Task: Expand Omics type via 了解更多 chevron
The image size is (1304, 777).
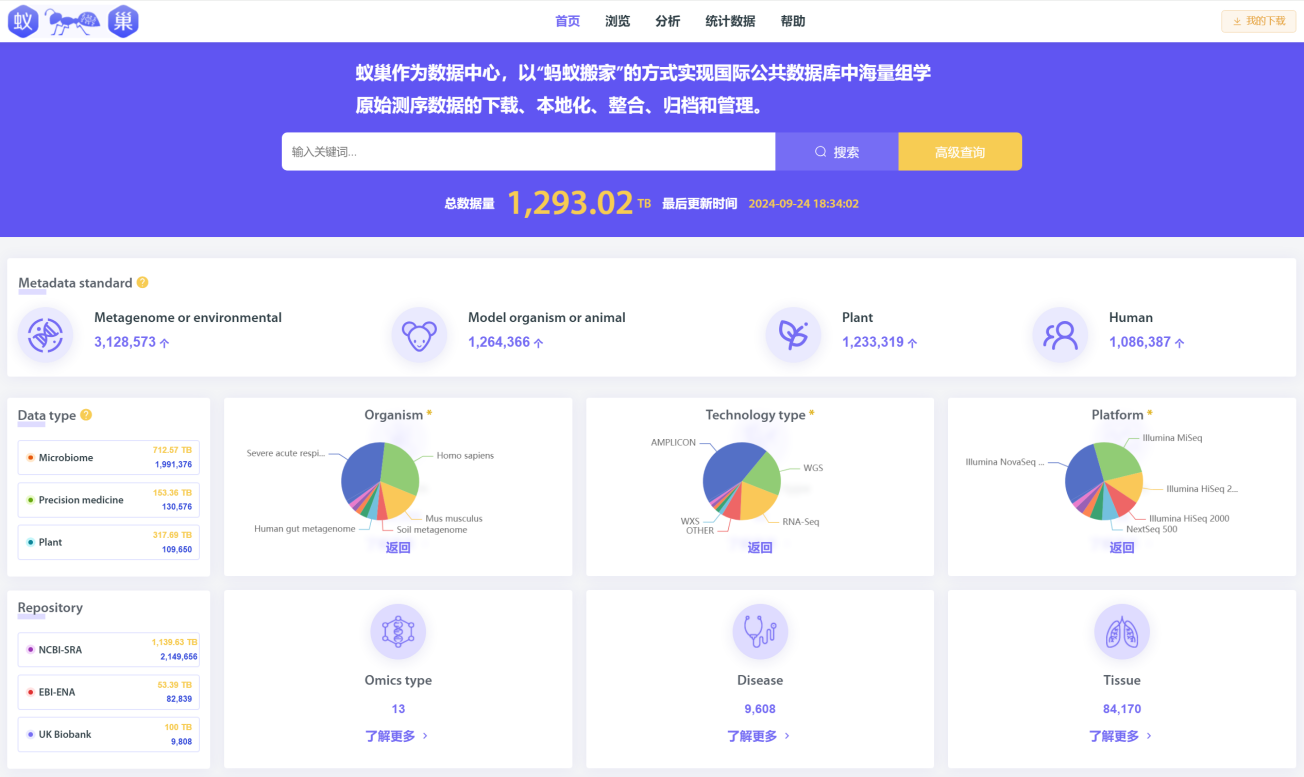Action: 425,736
